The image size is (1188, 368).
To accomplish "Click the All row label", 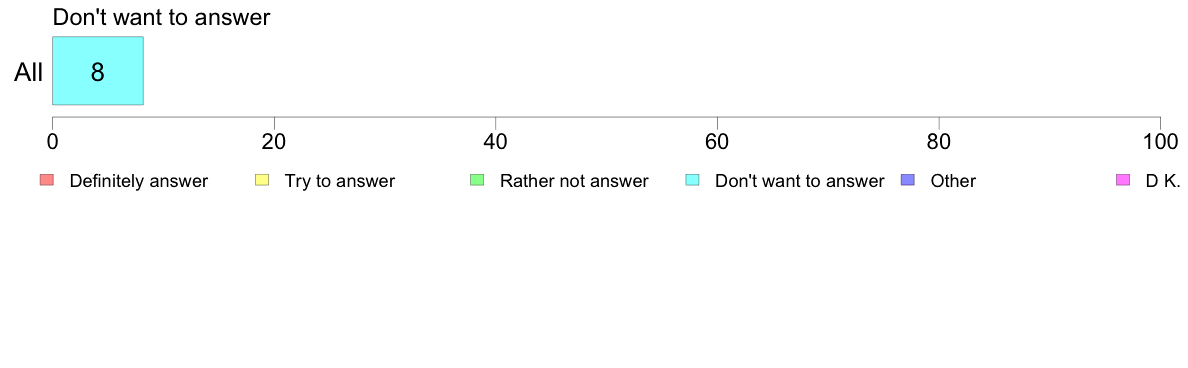I will (29, 73).
